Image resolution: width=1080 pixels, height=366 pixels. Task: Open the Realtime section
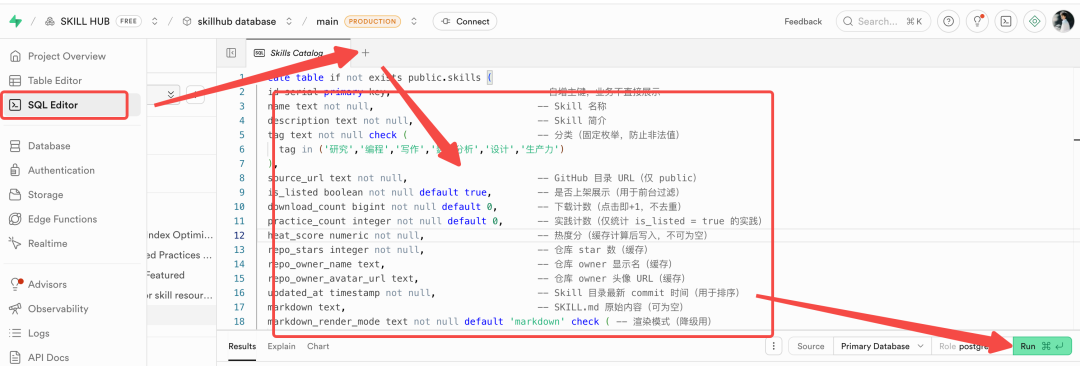(x=48, y=243)
